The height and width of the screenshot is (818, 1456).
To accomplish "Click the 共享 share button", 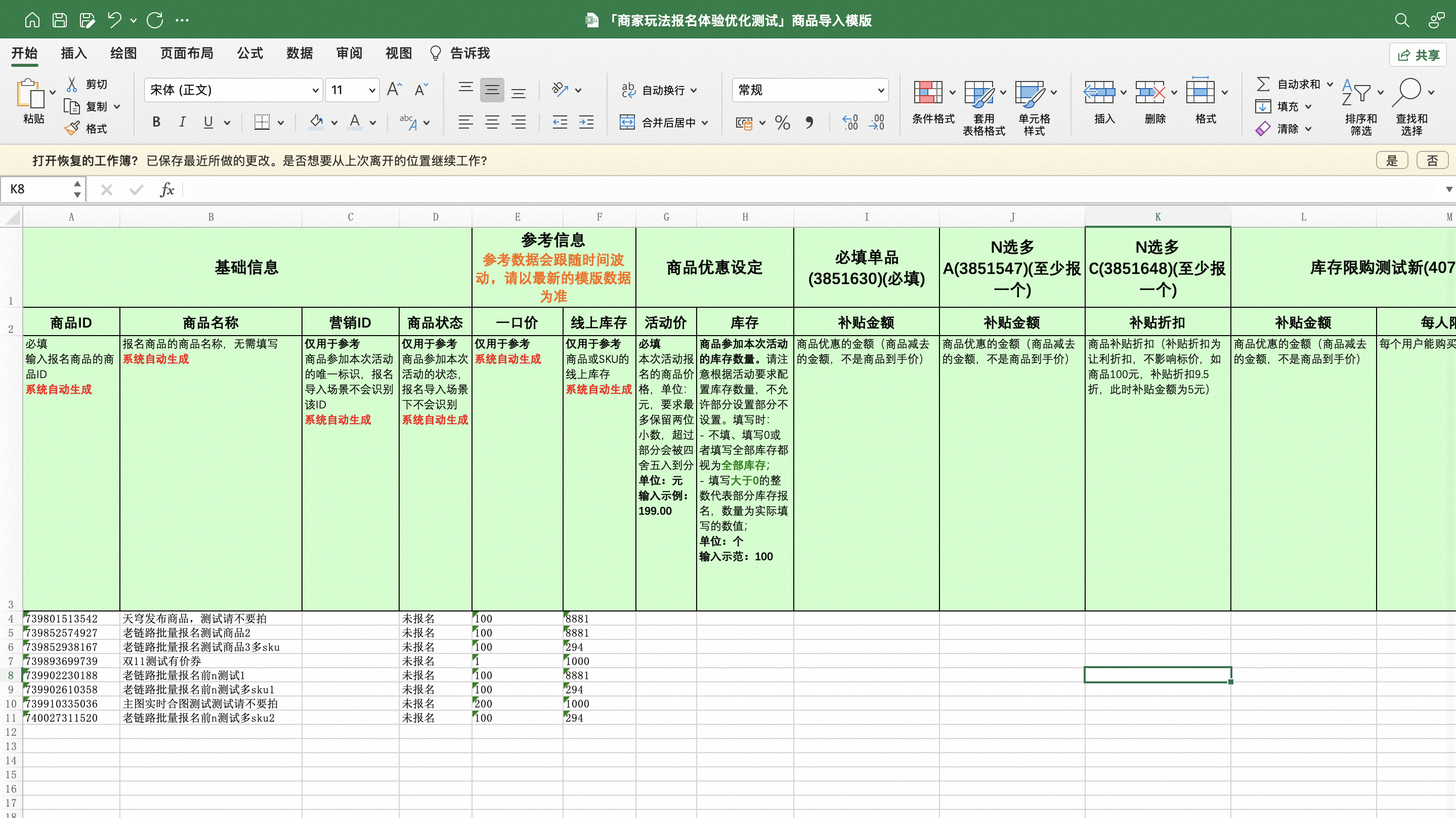I will coord(1418,55).
